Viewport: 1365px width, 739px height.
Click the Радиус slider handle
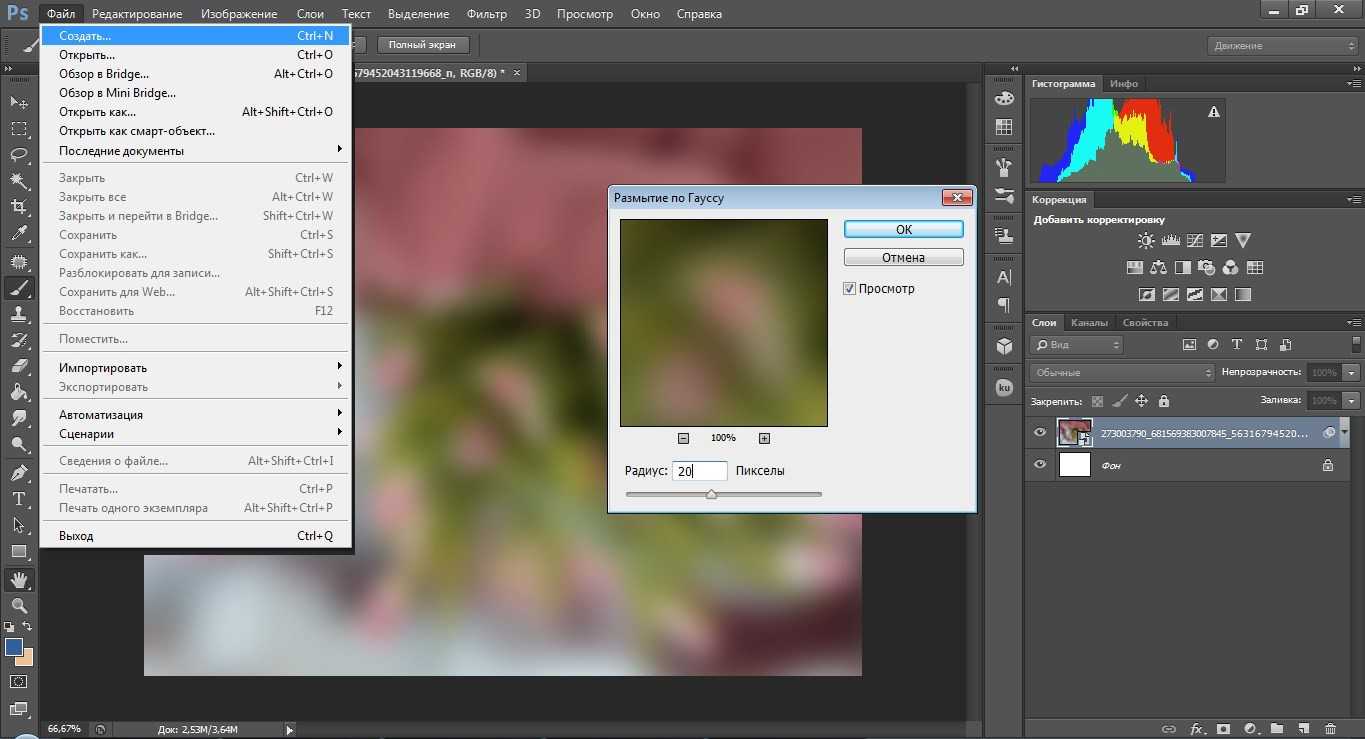coord(711,494)
